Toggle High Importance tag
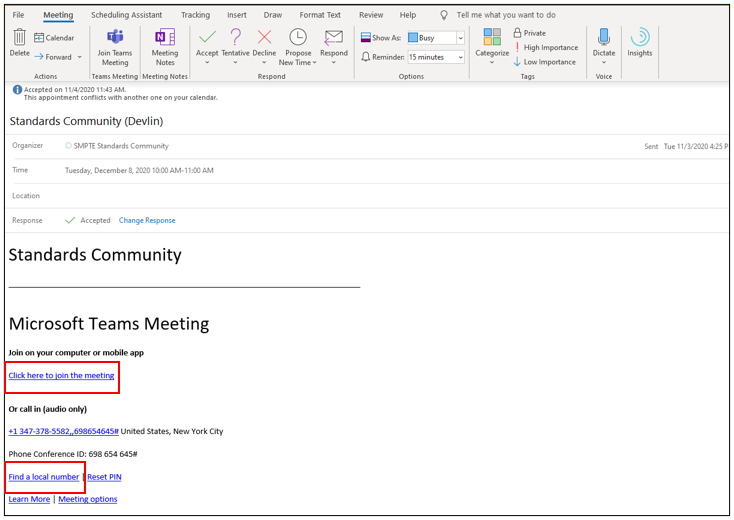The width and height of the screenshot is (734, 520). 545,47
